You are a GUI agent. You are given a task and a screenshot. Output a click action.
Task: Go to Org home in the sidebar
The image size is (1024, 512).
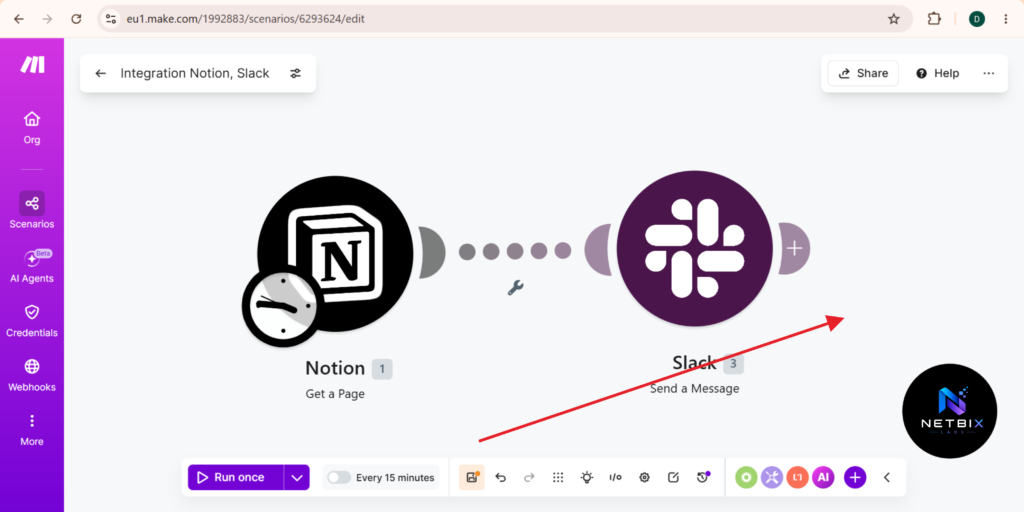(x=32, y=127)
